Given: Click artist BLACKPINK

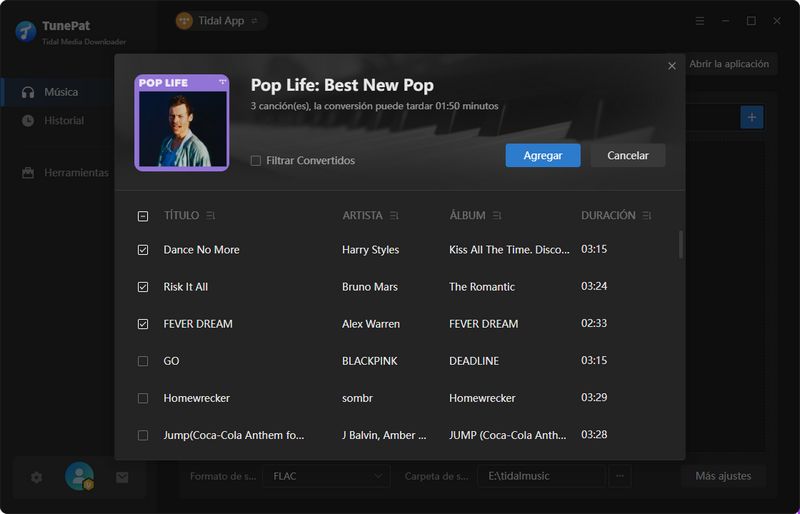Looking at the screenshot, I should [x=369, y=361].
